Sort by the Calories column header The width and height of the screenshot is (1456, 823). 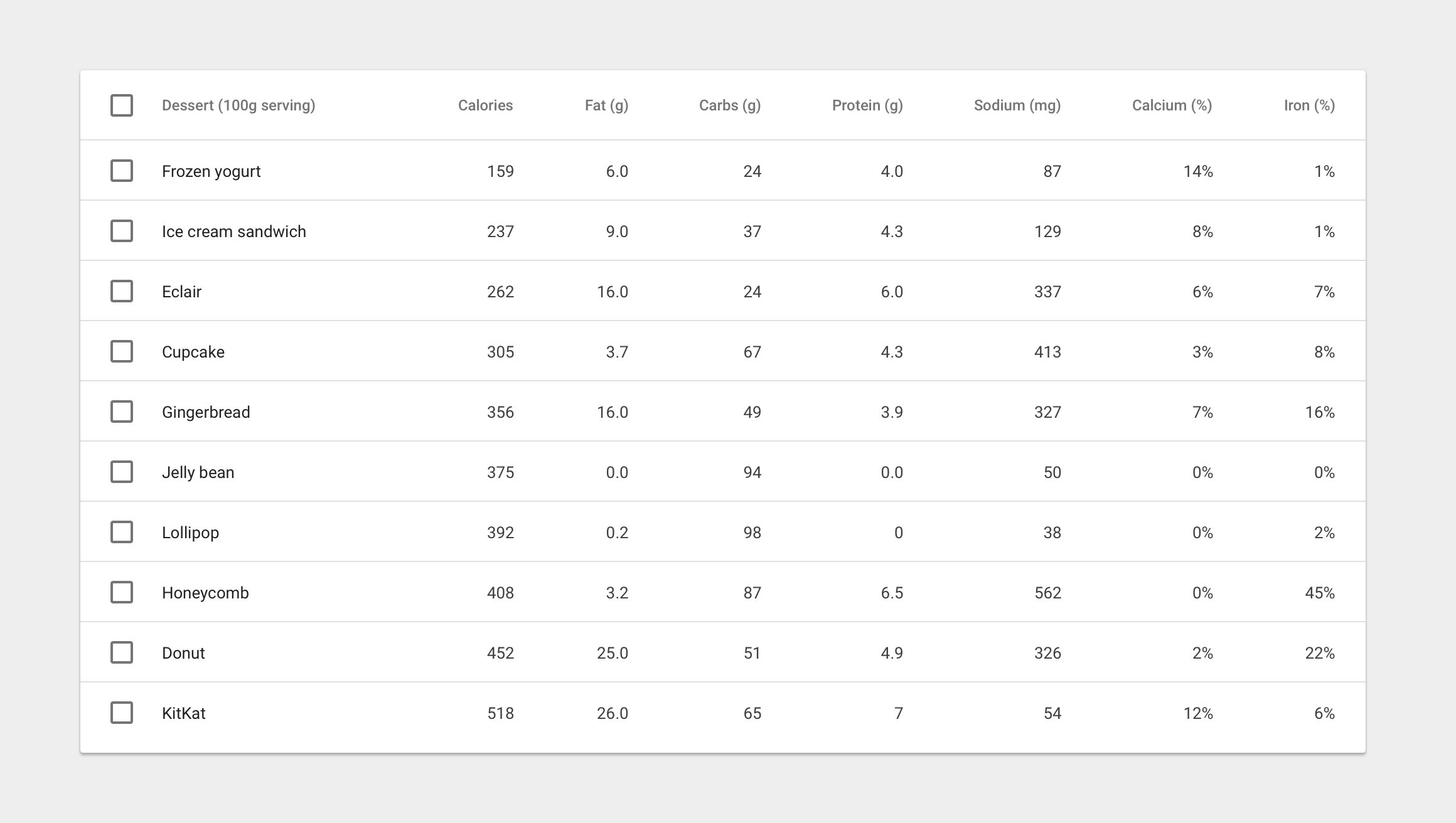(485, 105)
